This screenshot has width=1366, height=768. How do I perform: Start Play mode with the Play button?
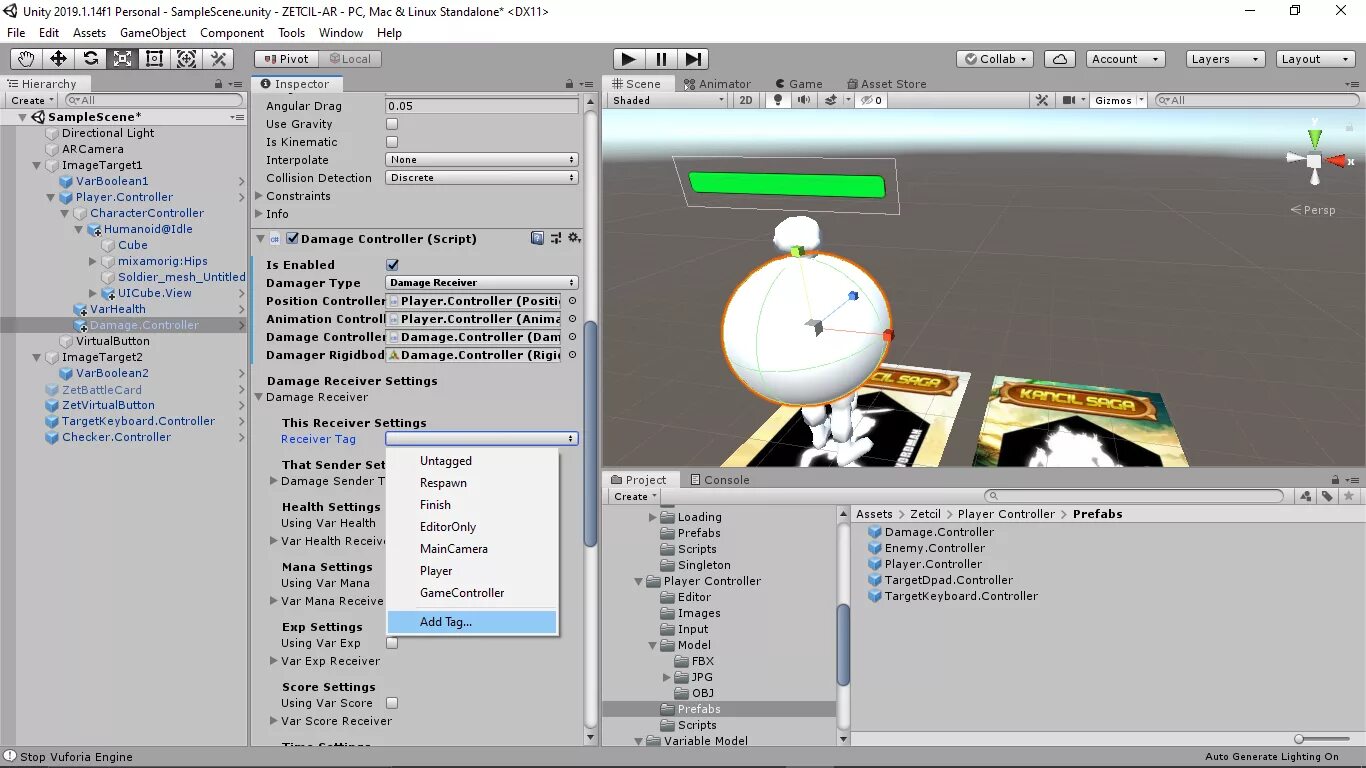click(629, 59)
